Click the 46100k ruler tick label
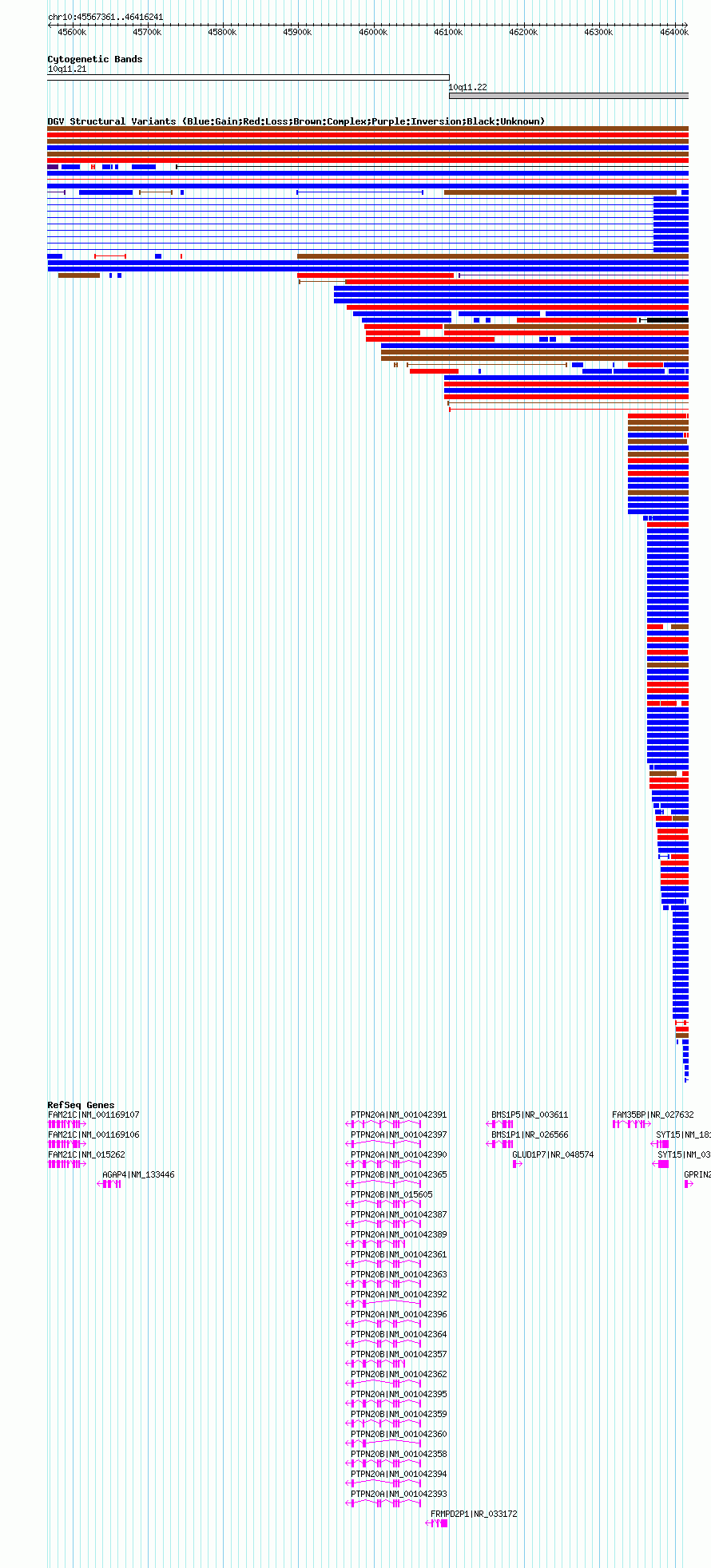The width and height of the screenshot is (711, 1568). [x=448, y=32]
